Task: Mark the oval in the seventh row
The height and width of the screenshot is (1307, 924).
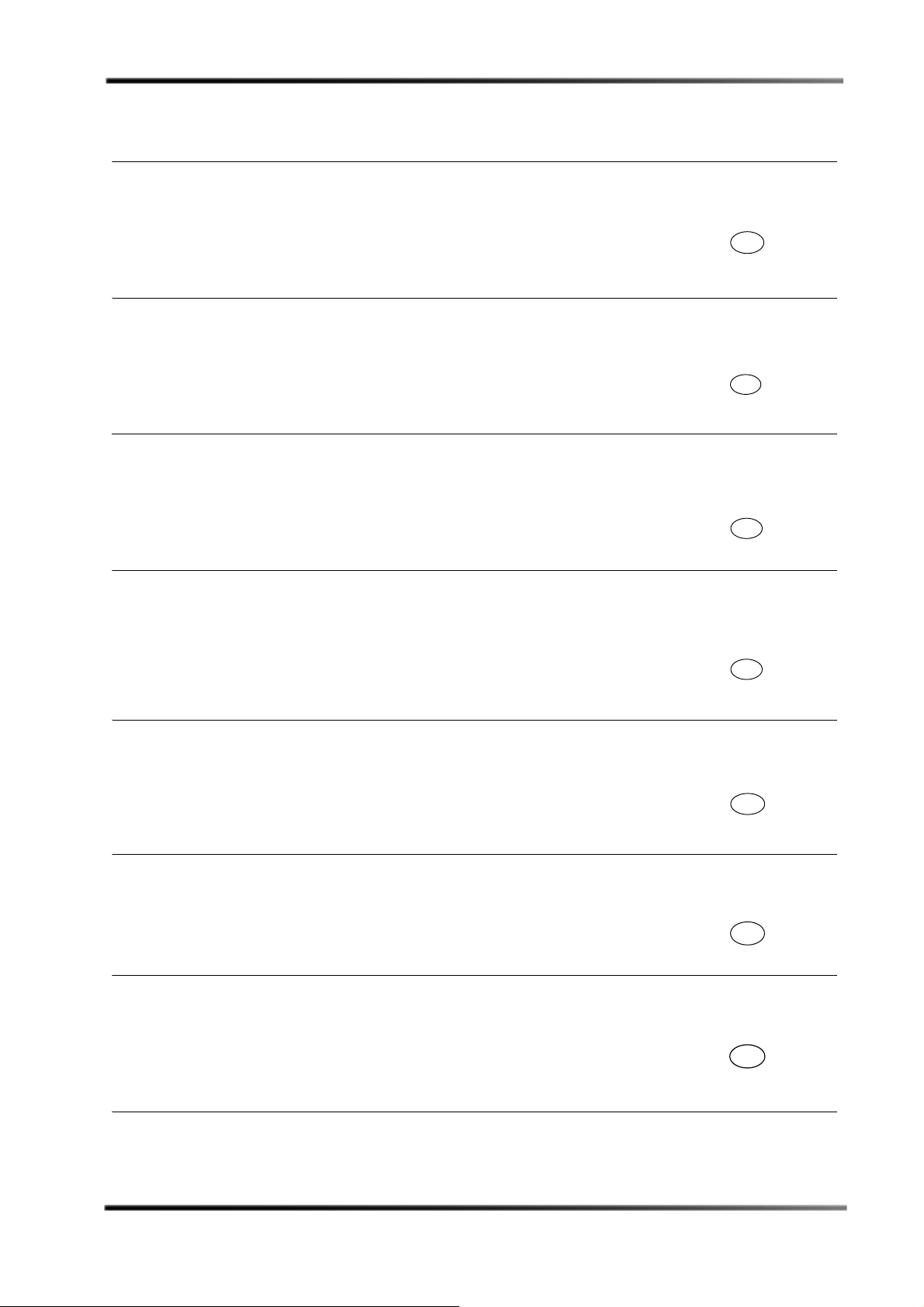Action: (x=747, y=1056)
